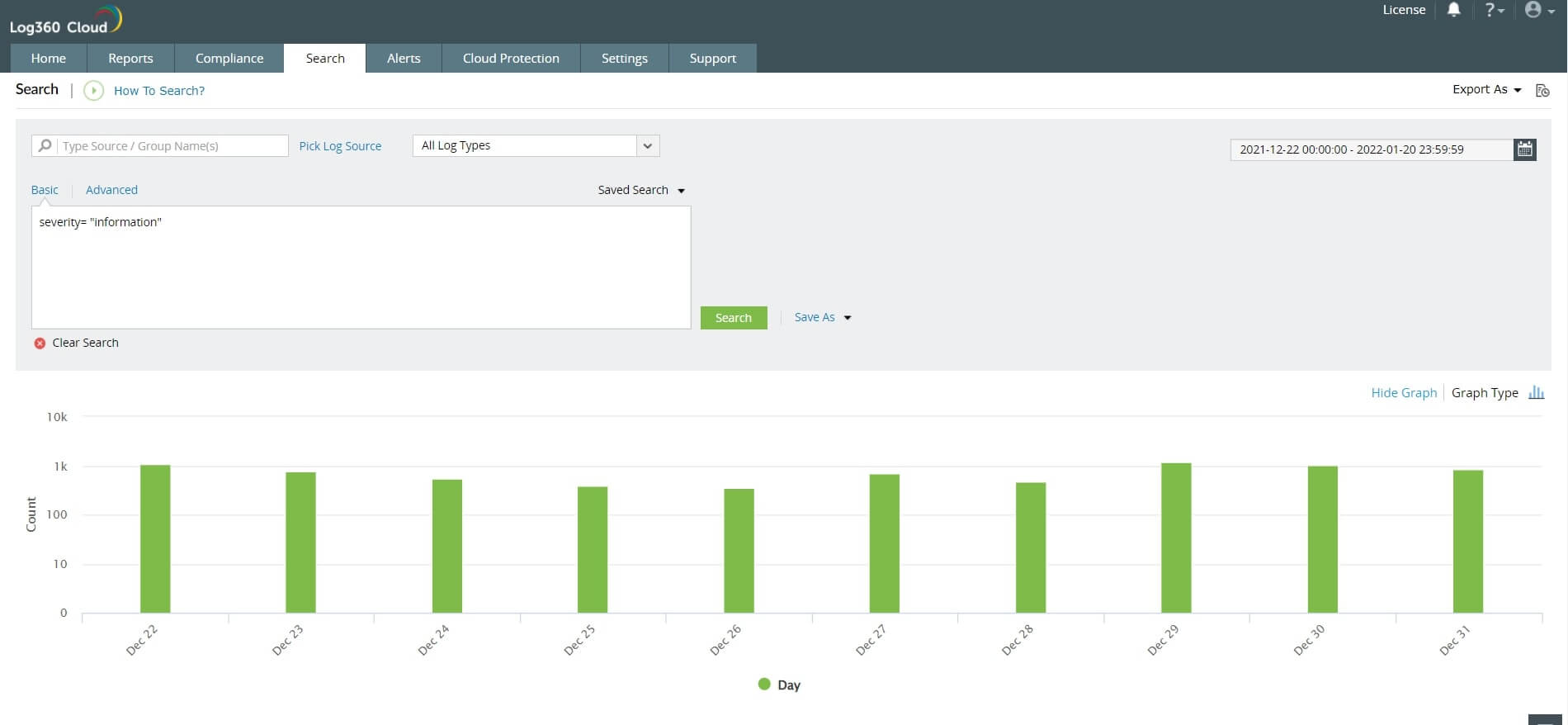Click the red Clear Search icon
The height and width of the screenshot is (725, 1568).
[x=40, y=343]
